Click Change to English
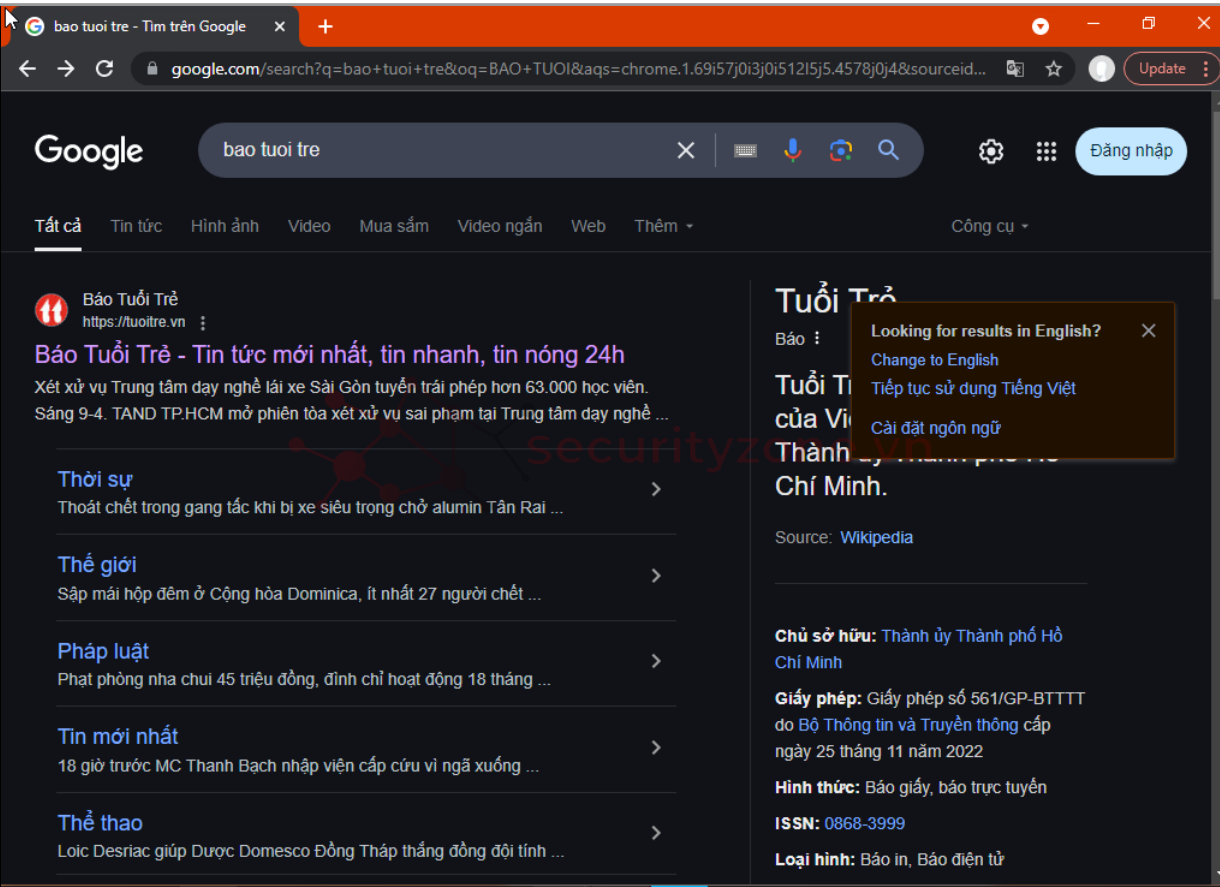Screen dimensions: 1220x887 click(x=935, y=360)
